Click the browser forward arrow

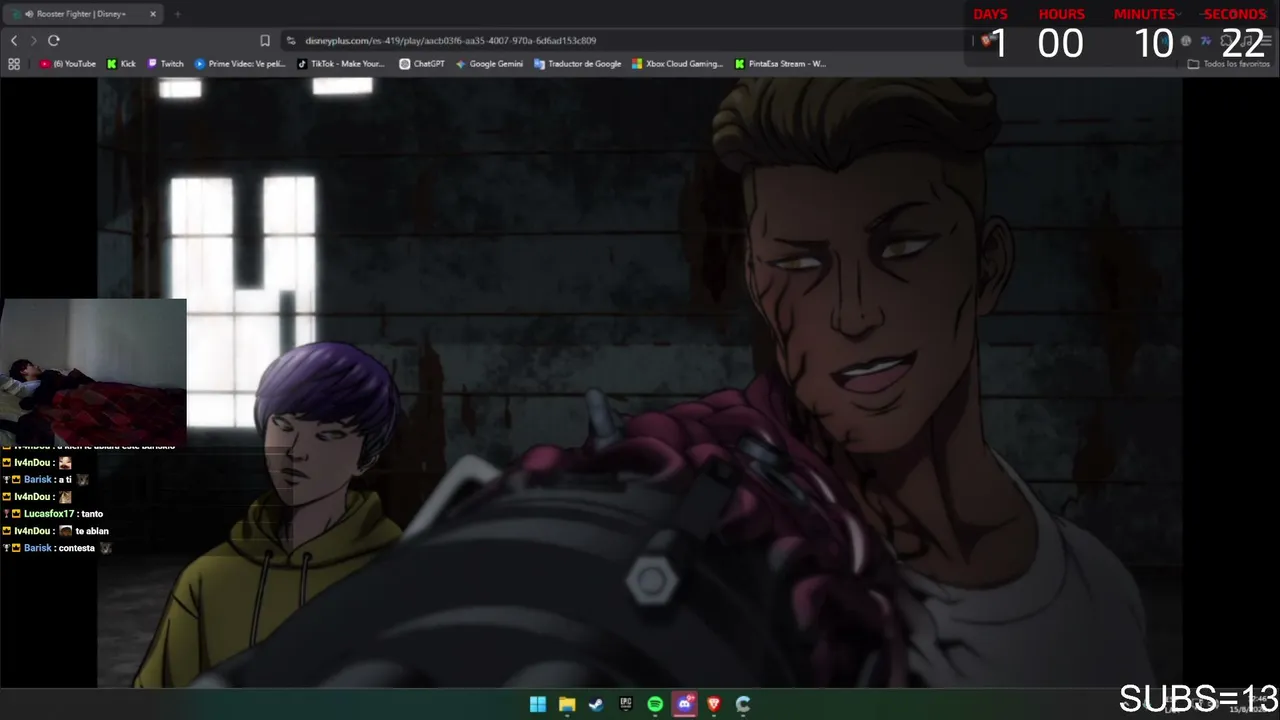pyautogui.click(x=33, y=40)
